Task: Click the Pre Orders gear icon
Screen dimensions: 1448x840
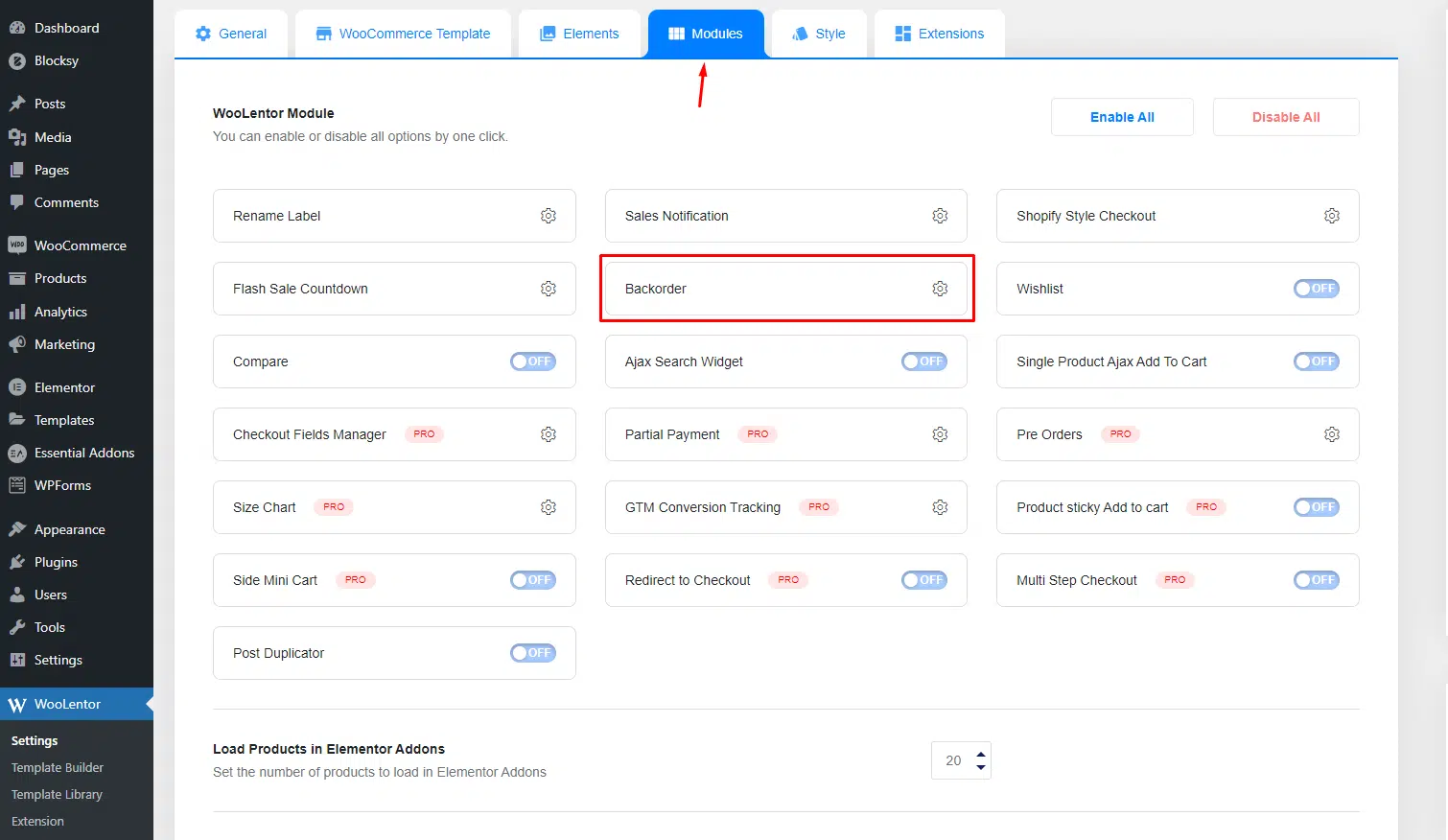Action: pyautogui.click(x=1332, y=434)
